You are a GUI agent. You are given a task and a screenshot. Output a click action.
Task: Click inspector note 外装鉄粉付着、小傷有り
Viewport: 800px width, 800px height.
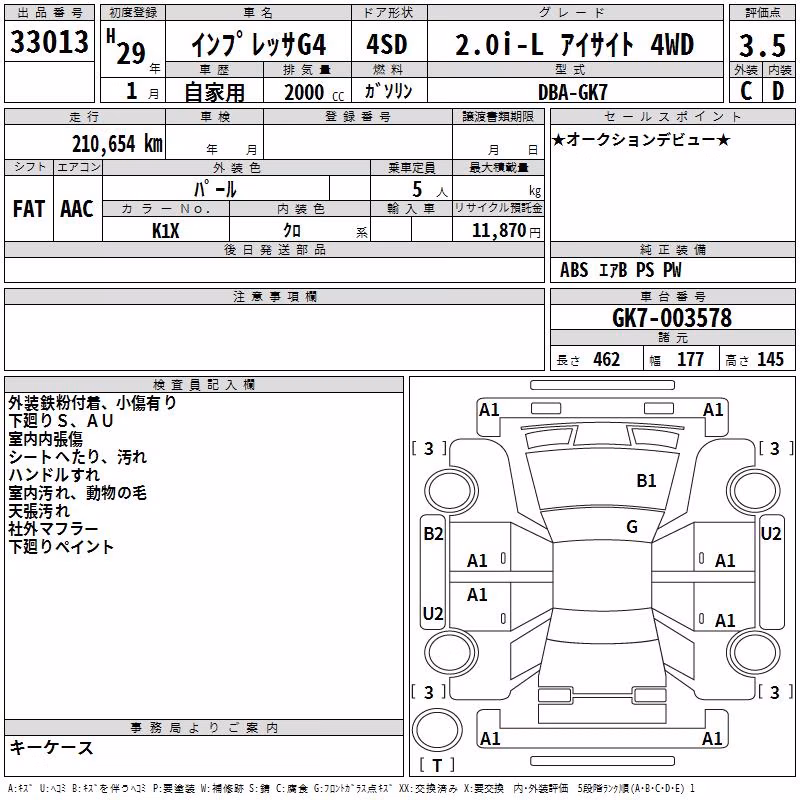coord(92,403)
